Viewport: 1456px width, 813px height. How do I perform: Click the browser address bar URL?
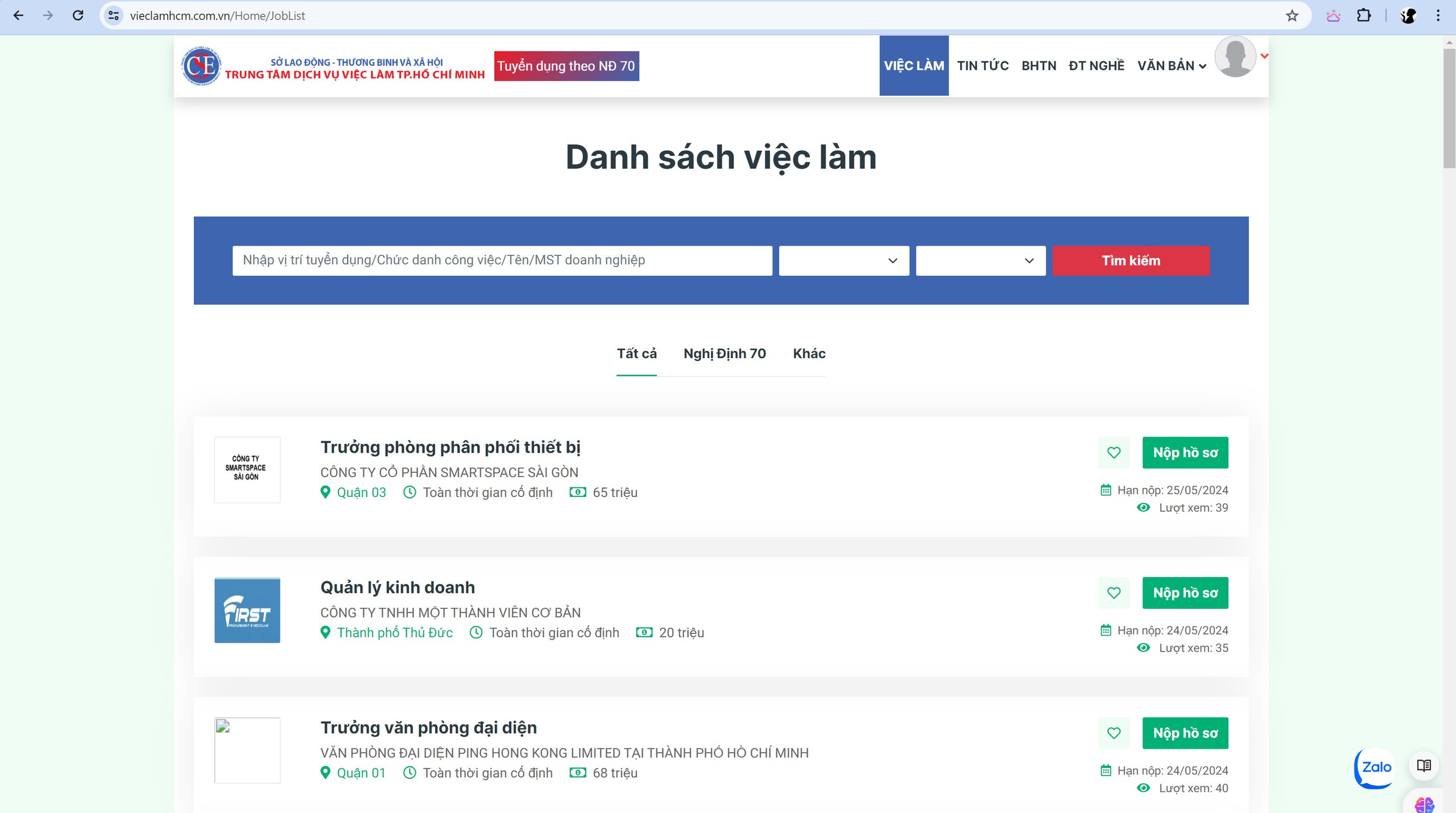tap(217, 15)
